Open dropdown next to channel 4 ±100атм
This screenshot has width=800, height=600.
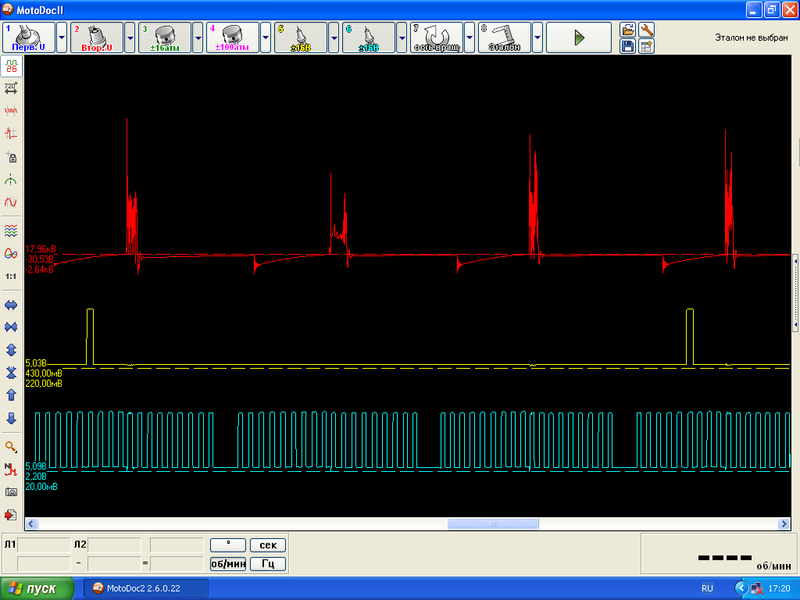pyautogui.click(x=265, y=37)
